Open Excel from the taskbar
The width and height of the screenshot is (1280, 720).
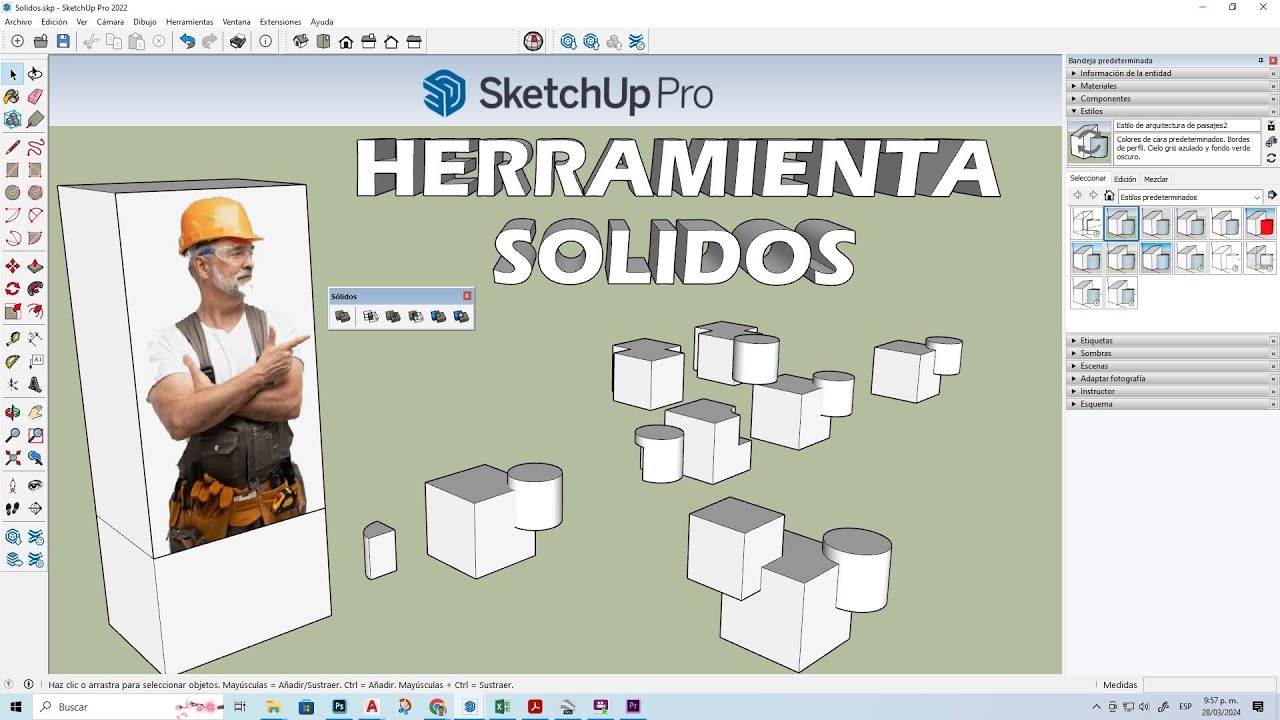pos(502,707)
